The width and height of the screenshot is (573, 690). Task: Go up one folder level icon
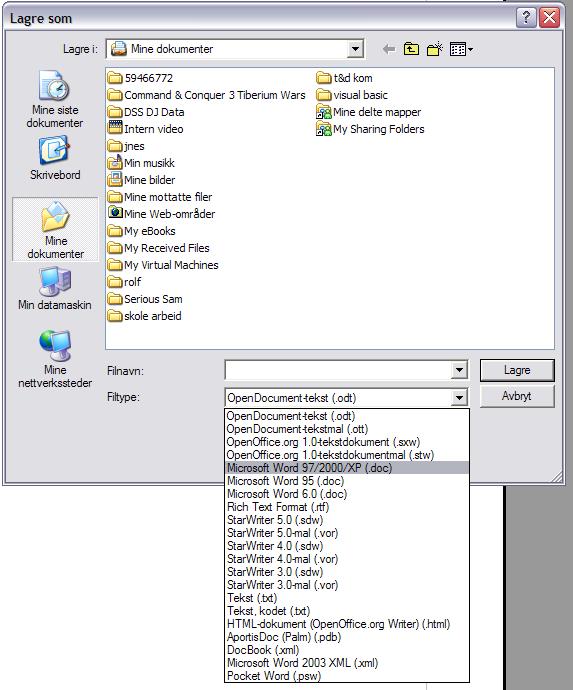pyautogui.click(x=411, y=49)
